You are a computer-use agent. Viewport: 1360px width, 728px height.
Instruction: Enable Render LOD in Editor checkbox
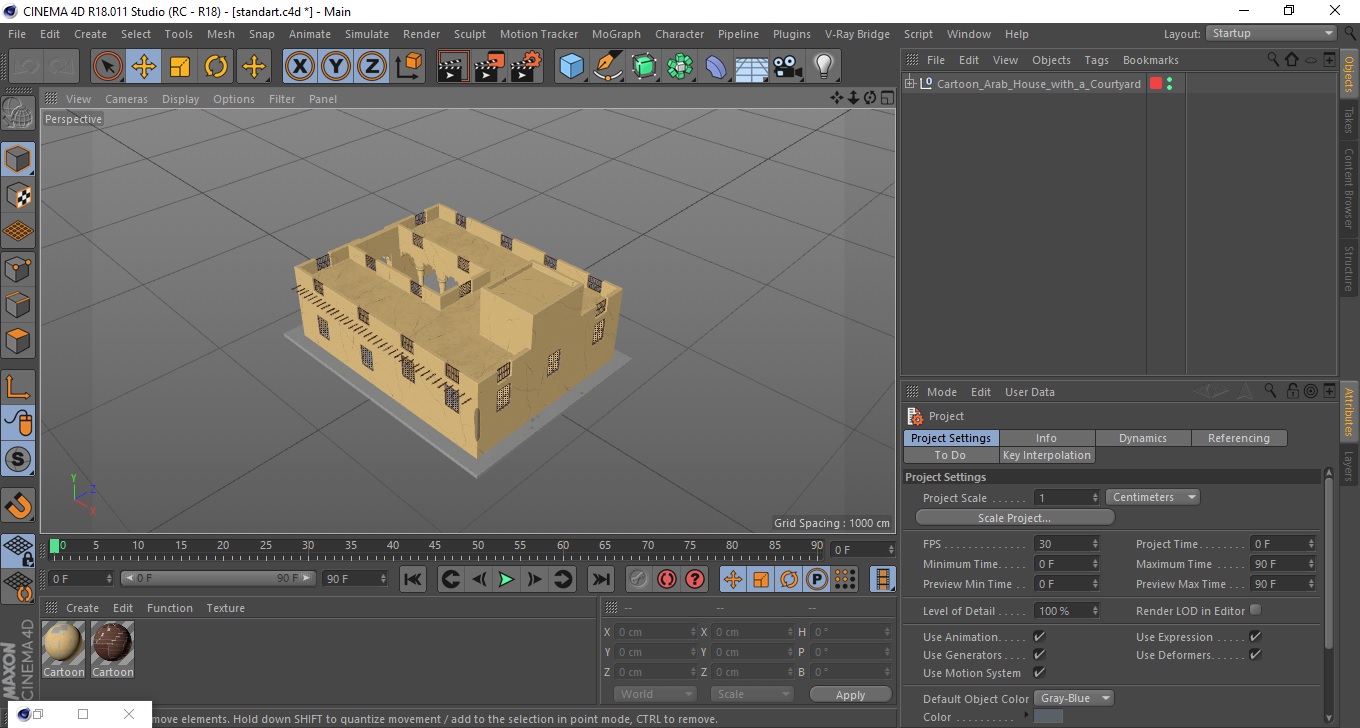click(x=1255, y=610)
